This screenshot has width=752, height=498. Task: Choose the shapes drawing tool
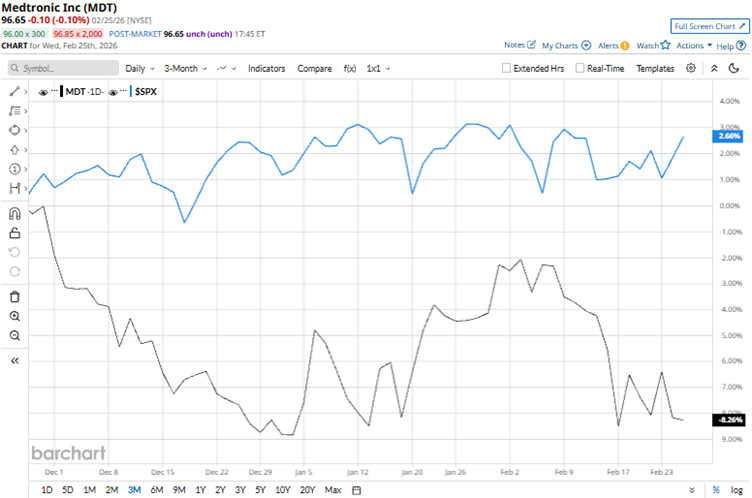click(14, 130)
